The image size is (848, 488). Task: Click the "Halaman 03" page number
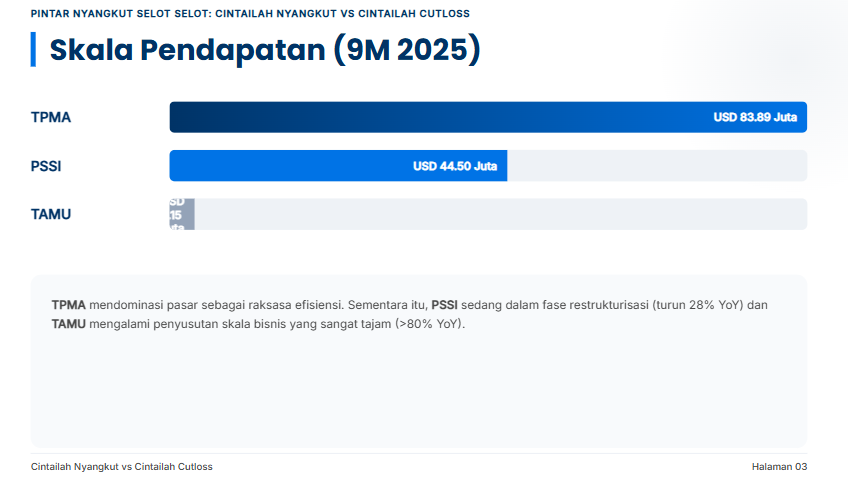[779, 467]
